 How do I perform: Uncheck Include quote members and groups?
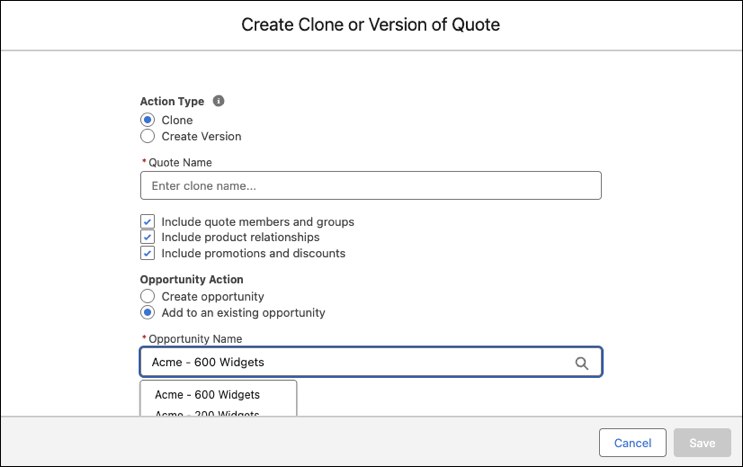(x=147, y=222)
